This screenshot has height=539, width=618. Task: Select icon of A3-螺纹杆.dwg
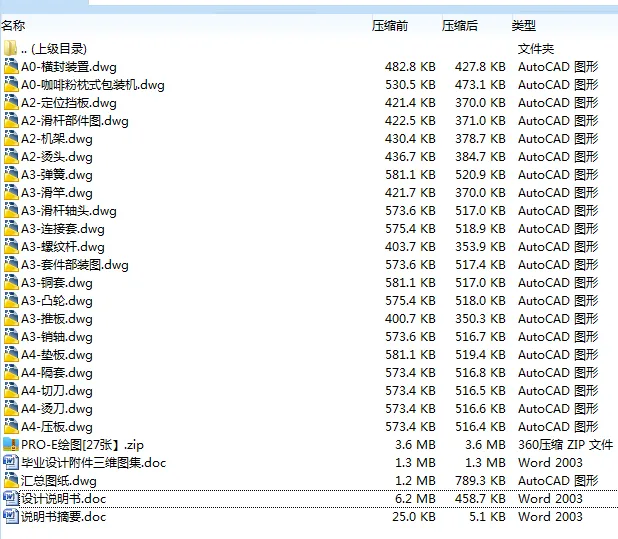[11, 246]
